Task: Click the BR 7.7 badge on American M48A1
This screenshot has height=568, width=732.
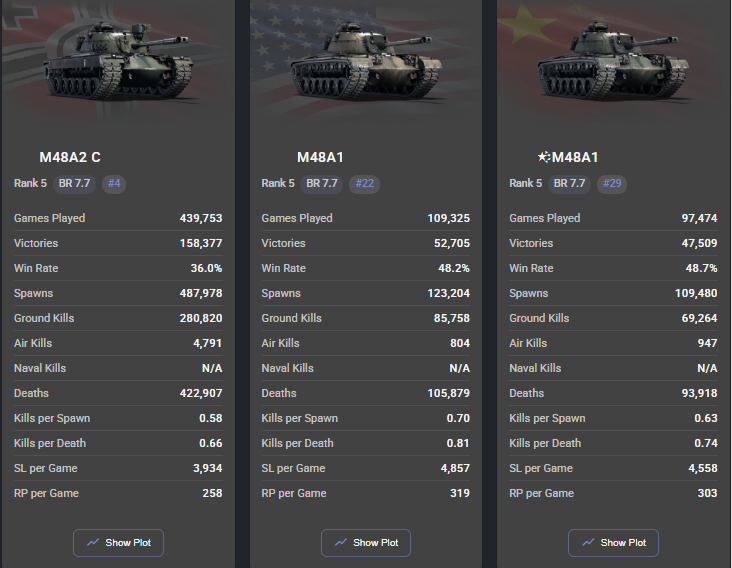Action: point(322,183)
